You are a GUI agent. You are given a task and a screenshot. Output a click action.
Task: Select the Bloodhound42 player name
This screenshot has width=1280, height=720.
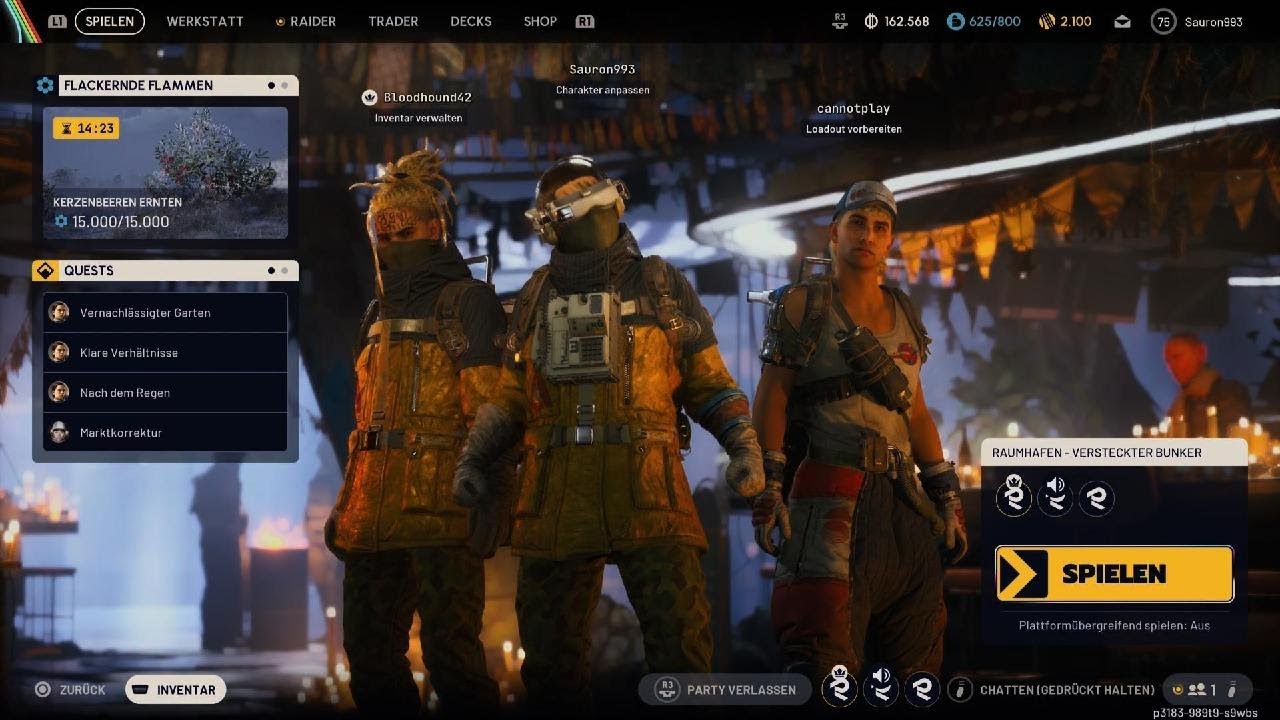coord(427,97)
